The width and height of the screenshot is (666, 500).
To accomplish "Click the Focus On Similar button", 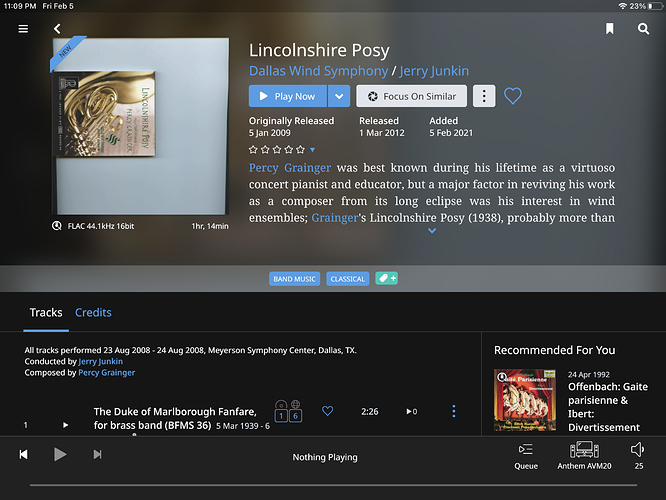I will [411, 96].
